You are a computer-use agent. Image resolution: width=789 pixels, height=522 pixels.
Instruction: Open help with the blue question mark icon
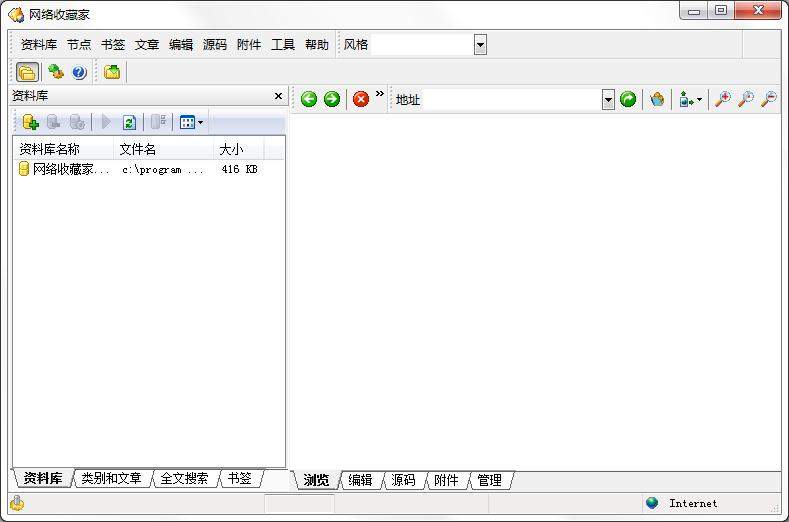click(x=79, y=72)
